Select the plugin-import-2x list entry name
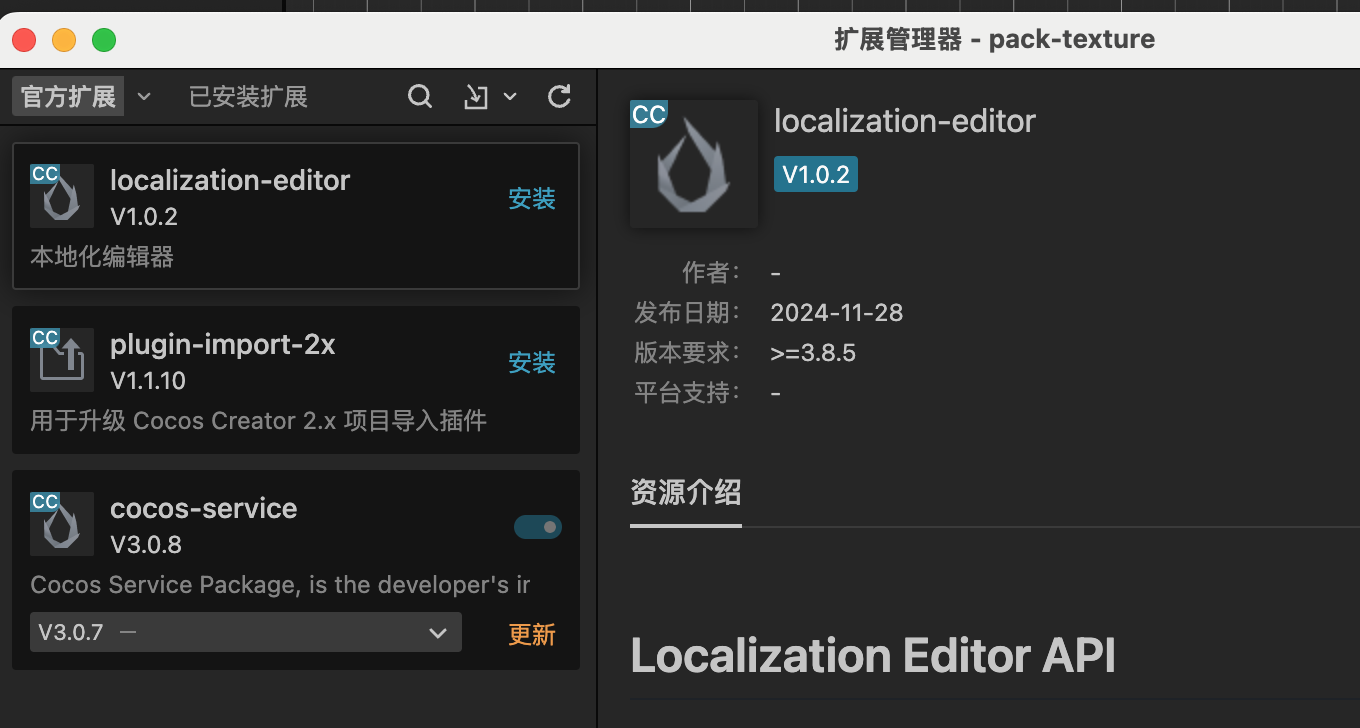1360x728 pixels. 223,345
